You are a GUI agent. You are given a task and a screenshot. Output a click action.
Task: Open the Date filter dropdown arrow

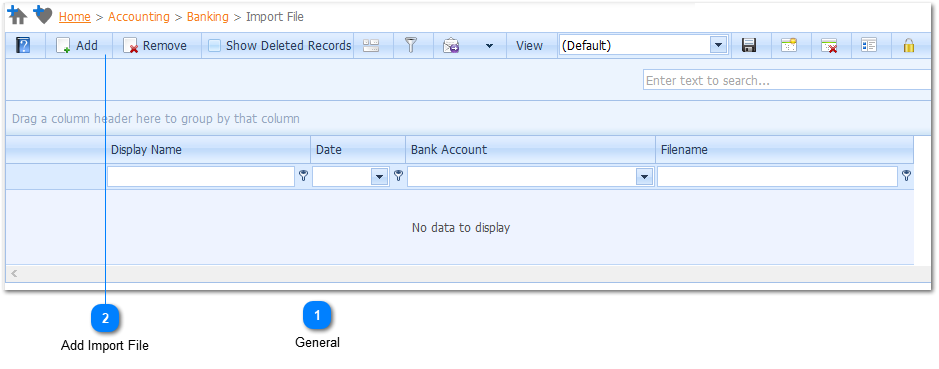380,177
